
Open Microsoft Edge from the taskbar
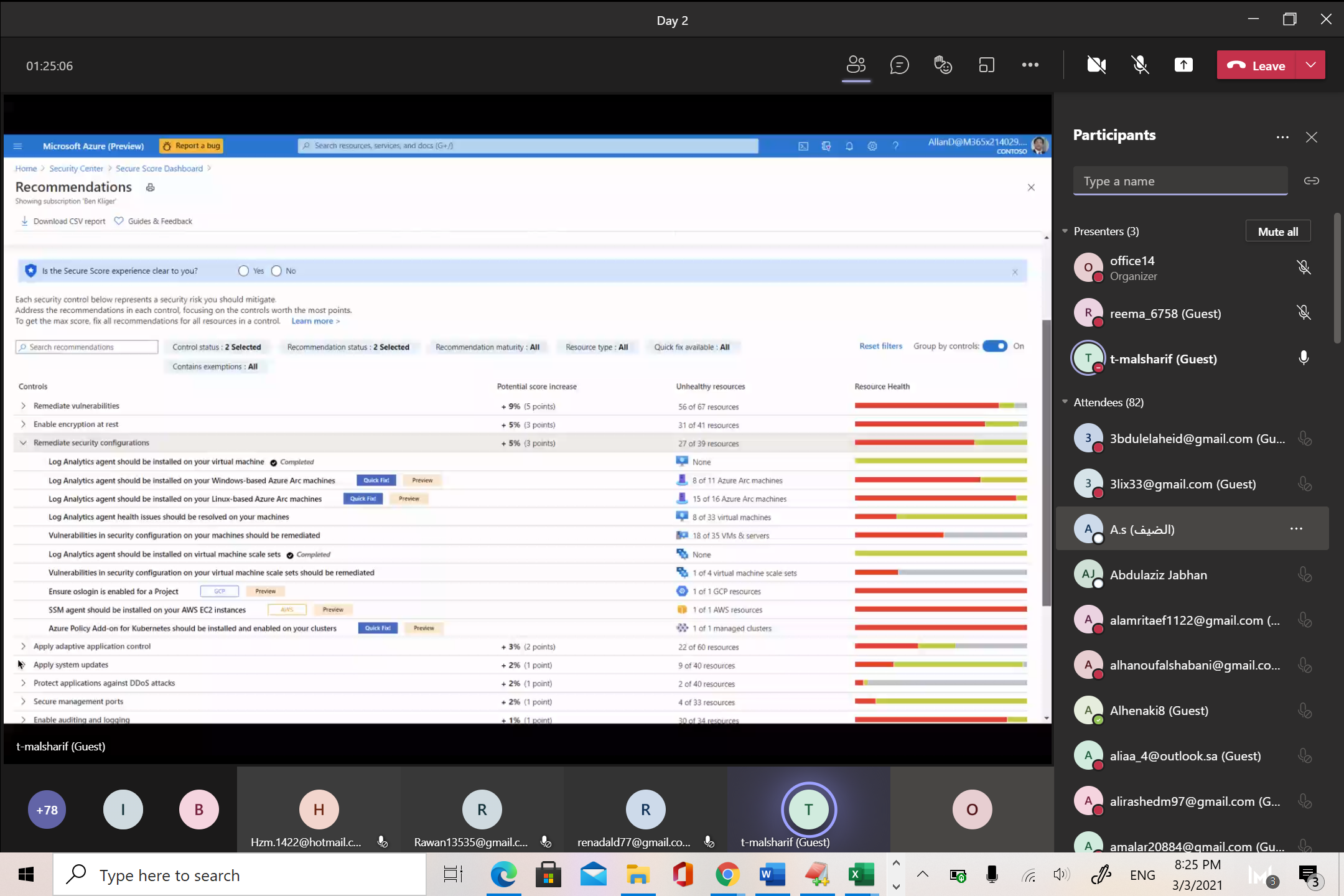(x=503, y=875)
